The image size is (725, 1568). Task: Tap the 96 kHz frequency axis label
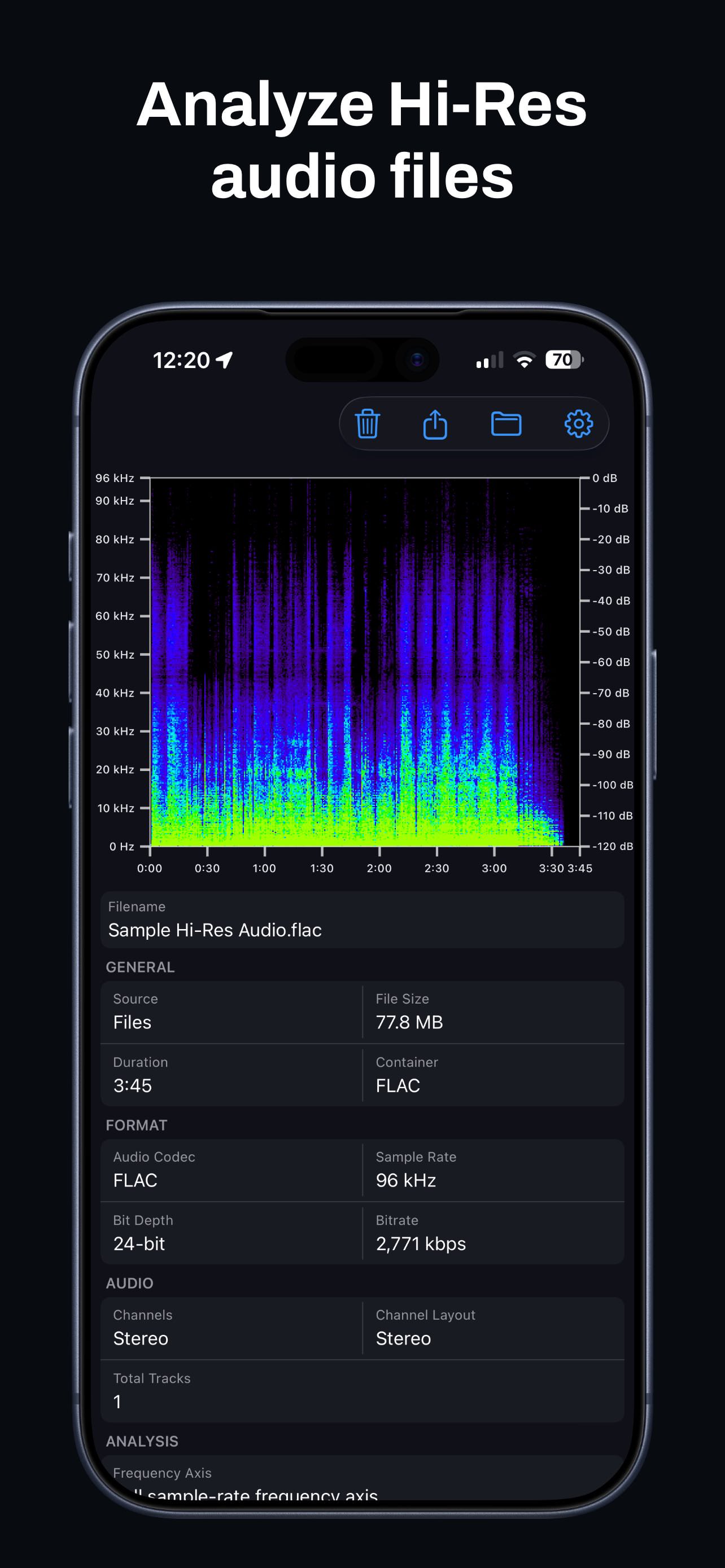tap(115, 479)
